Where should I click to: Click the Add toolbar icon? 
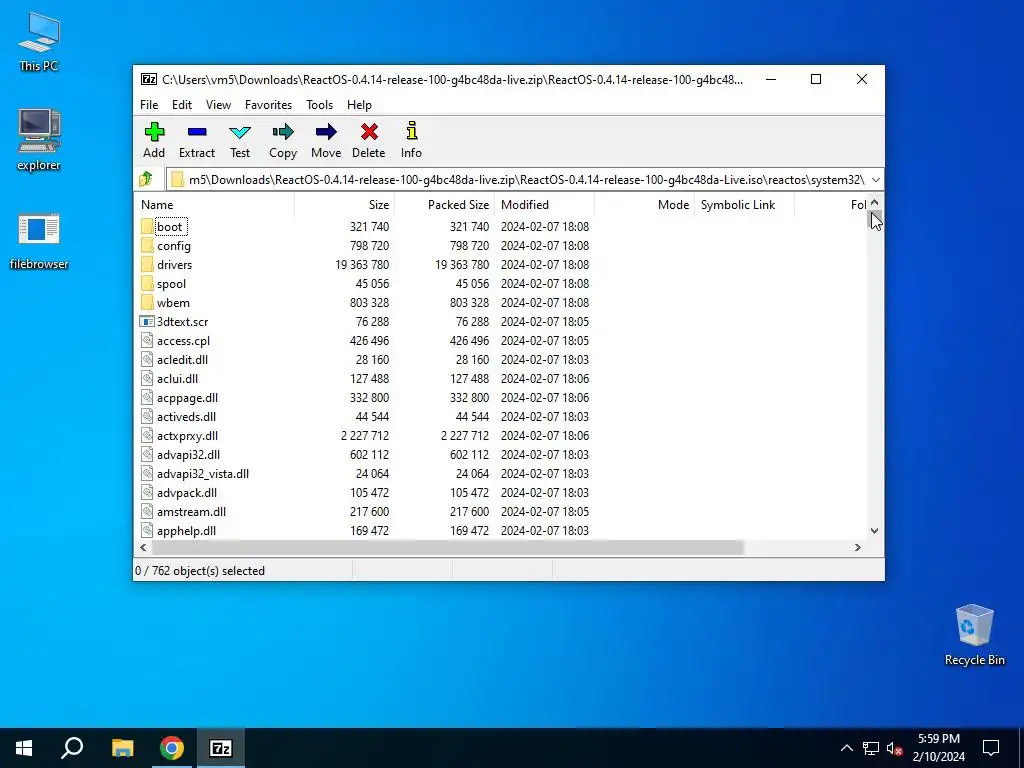pyautogui.click(x=154, y=132)
